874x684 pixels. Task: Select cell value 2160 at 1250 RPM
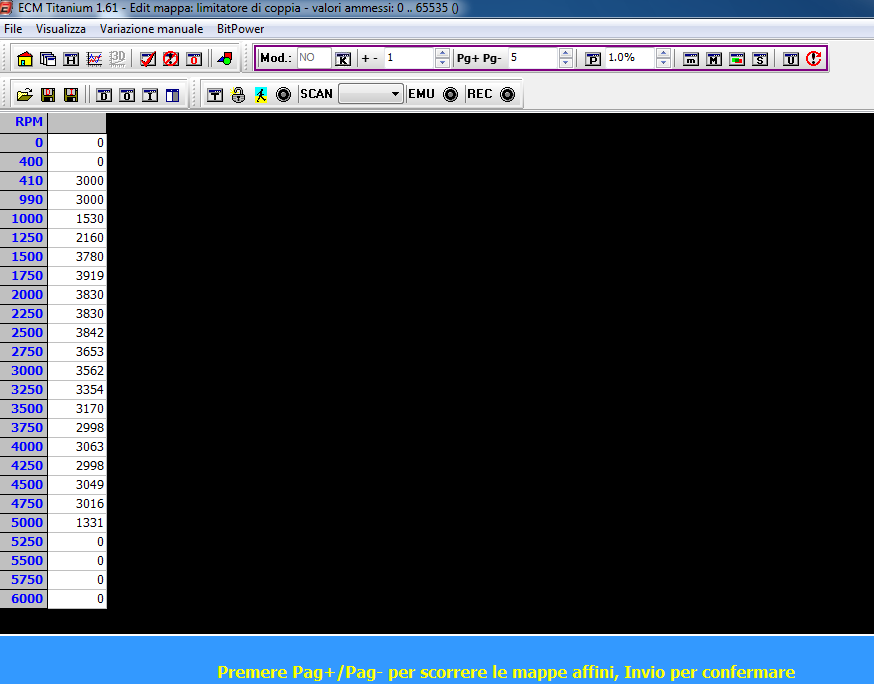pyautogui.click(x=77, y=237)
